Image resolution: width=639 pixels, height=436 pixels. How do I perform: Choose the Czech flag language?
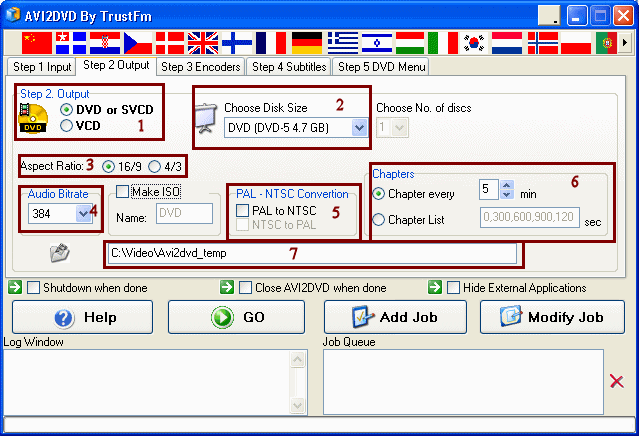(138, 43)
